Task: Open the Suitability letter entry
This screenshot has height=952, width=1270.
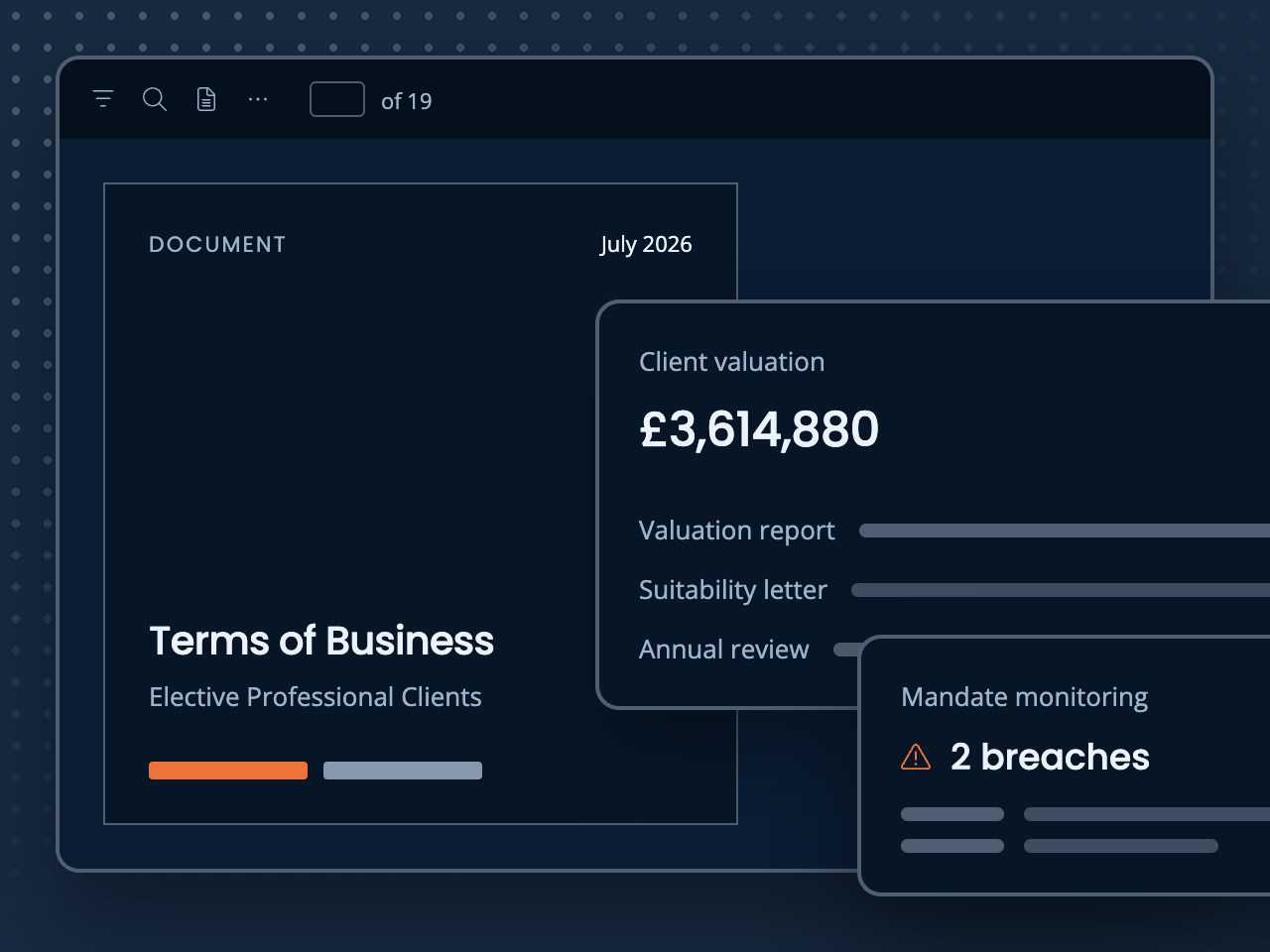Action: [732, 590]
